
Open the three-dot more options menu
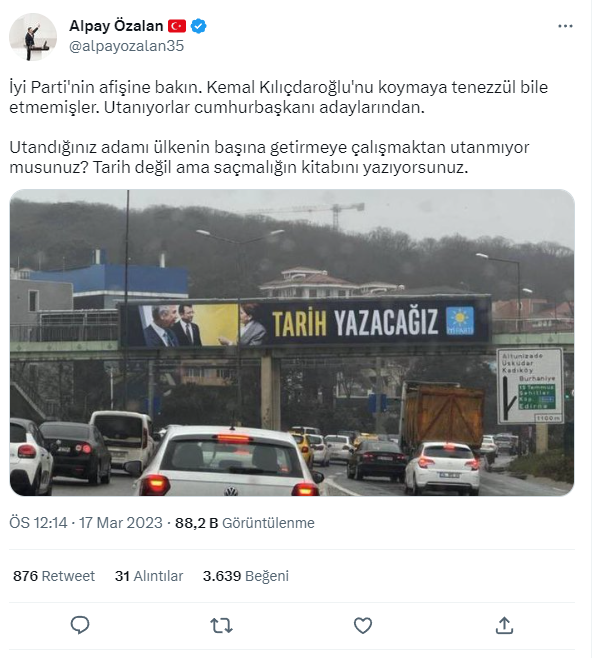coord(565,26)
